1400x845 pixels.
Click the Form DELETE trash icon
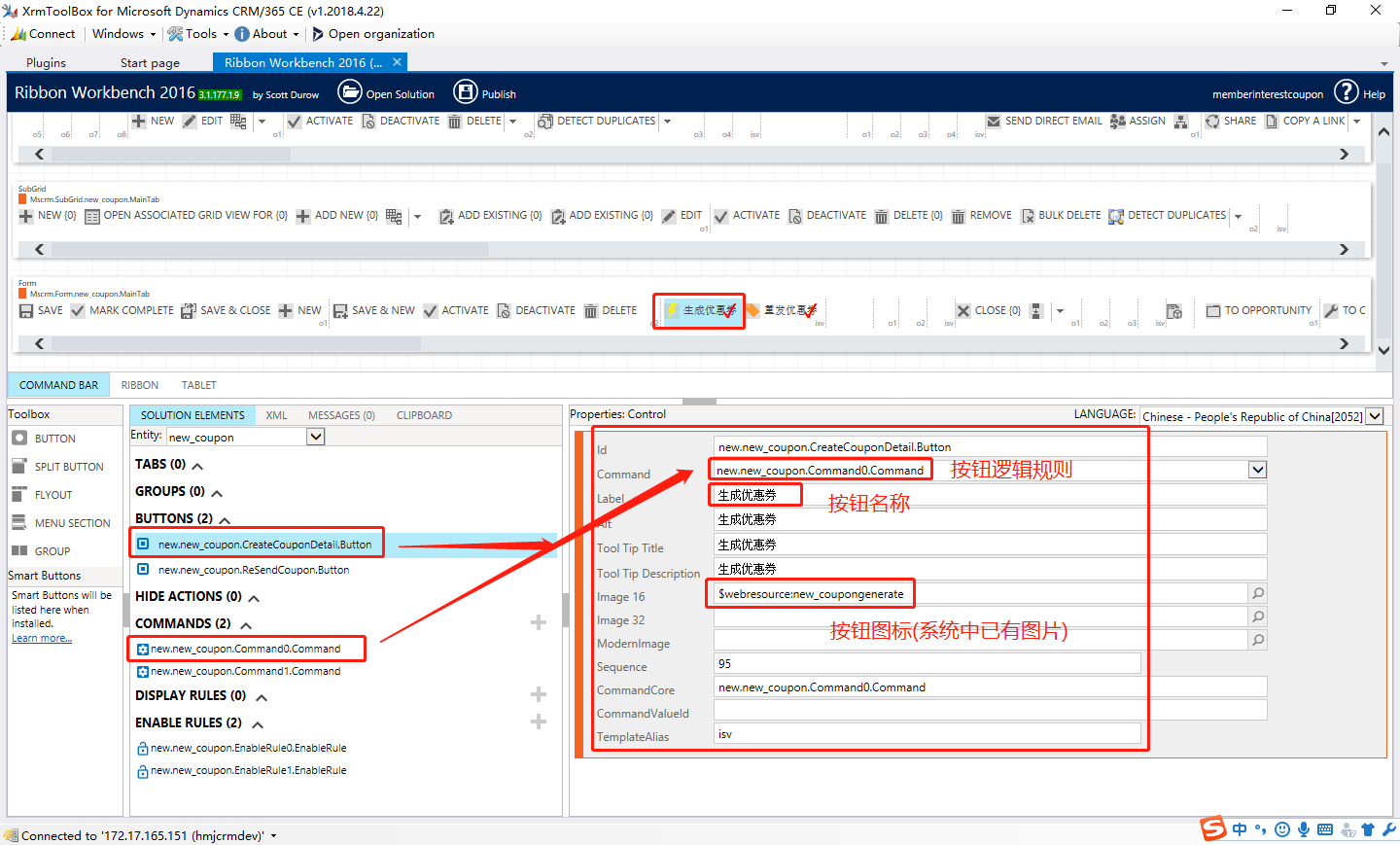coord(590,311)
